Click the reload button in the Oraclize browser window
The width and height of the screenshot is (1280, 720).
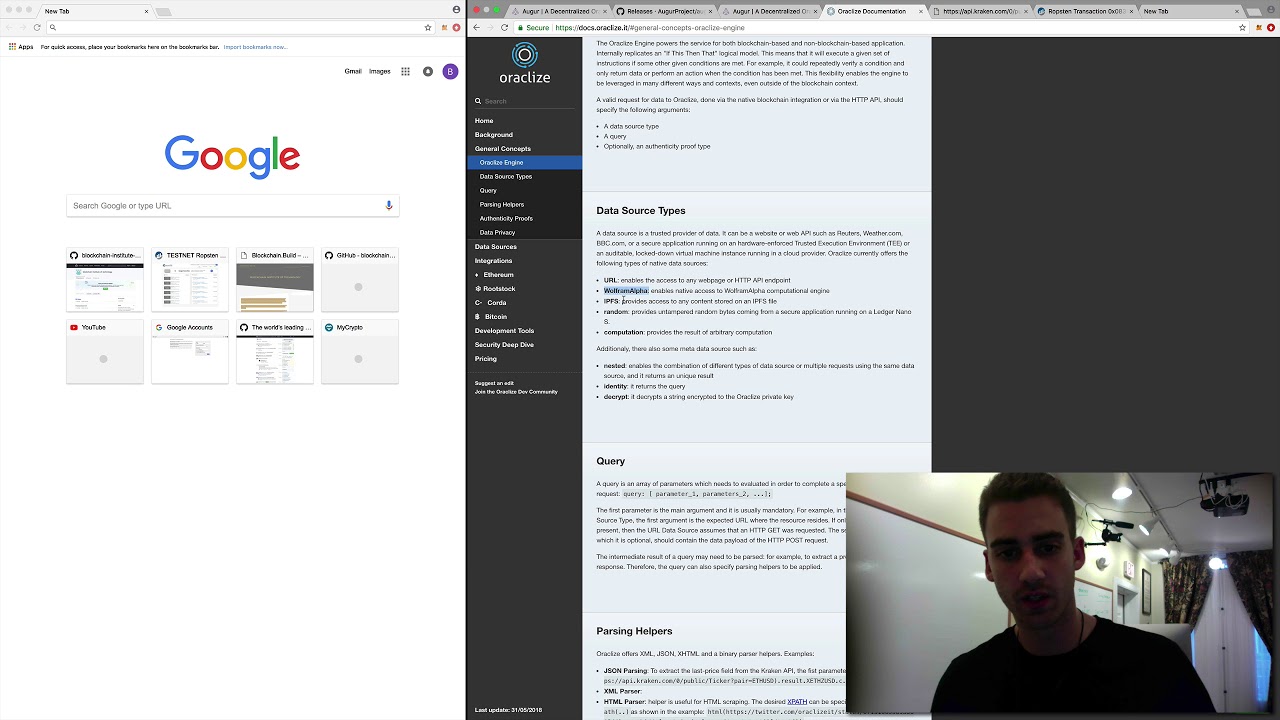[505, 27]
